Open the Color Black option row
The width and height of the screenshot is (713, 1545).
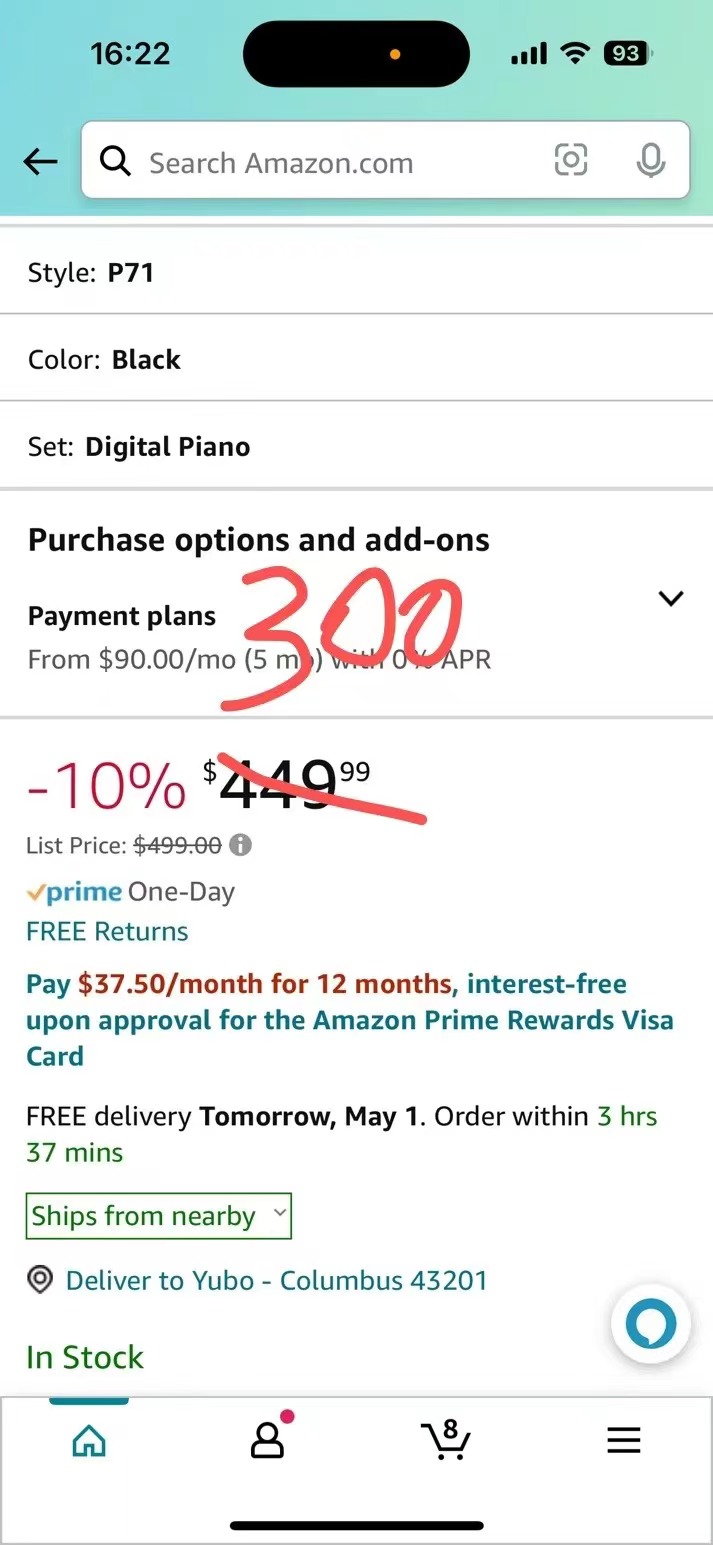[356, 359]
